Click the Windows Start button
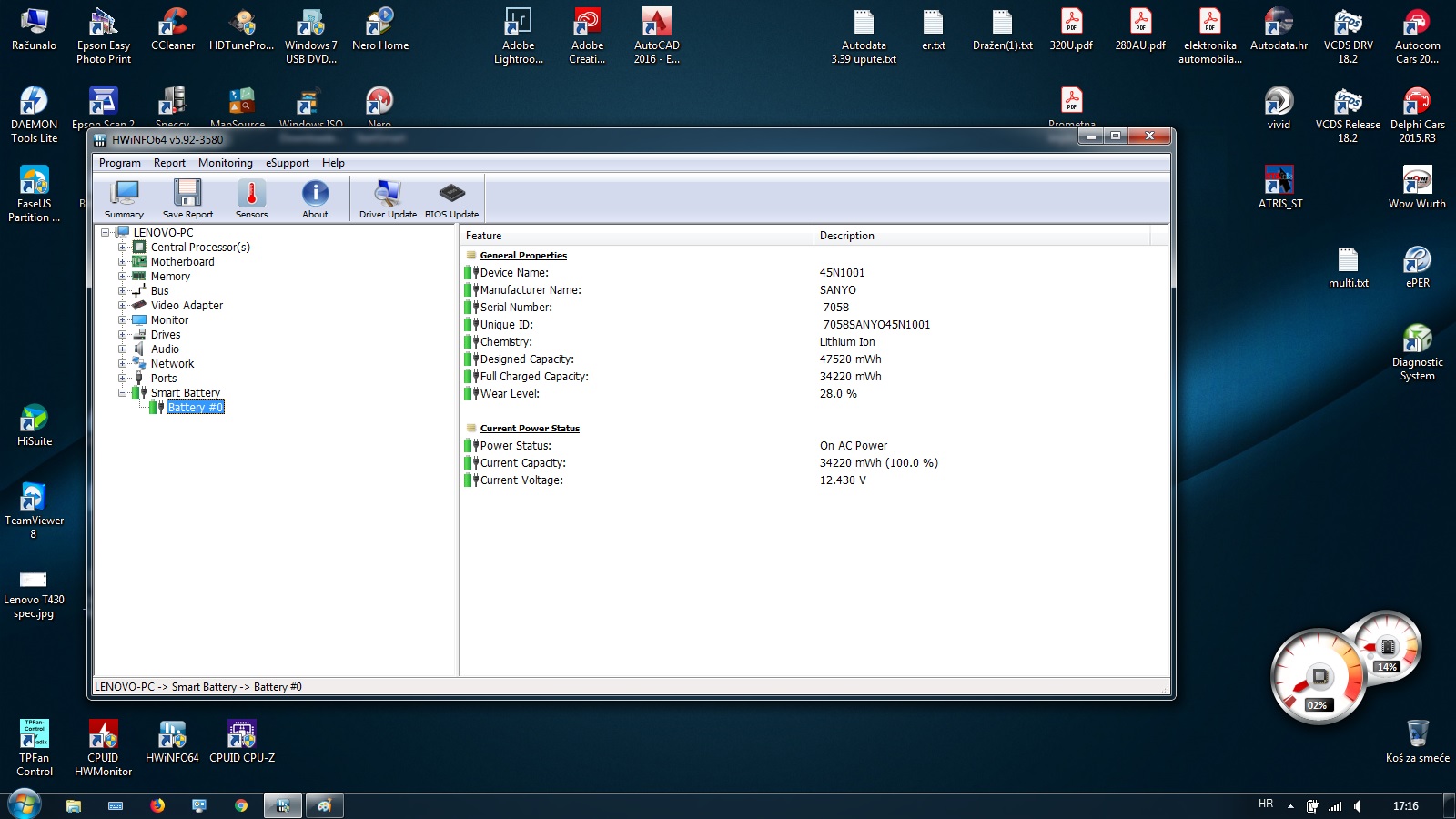1456x819 pixels. tap(25, 804)
